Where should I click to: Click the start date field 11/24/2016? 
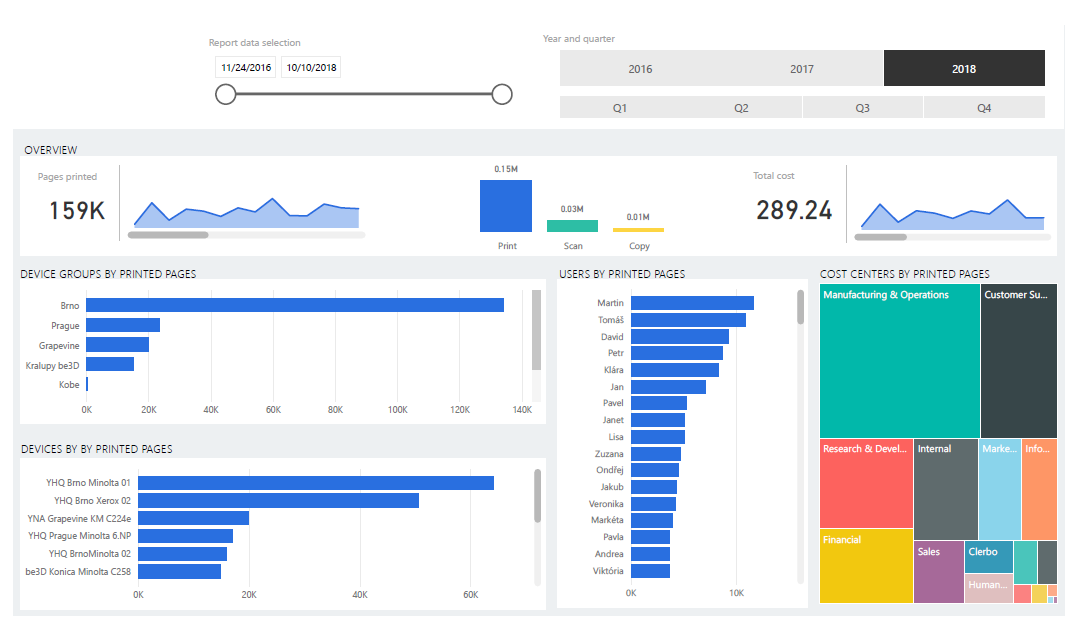tap(246, 68)
